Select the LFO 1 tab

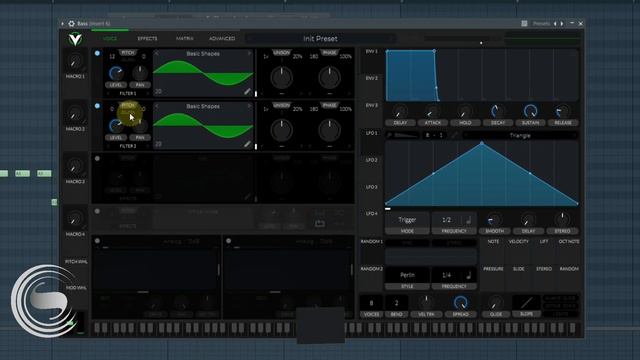point(371,133)
